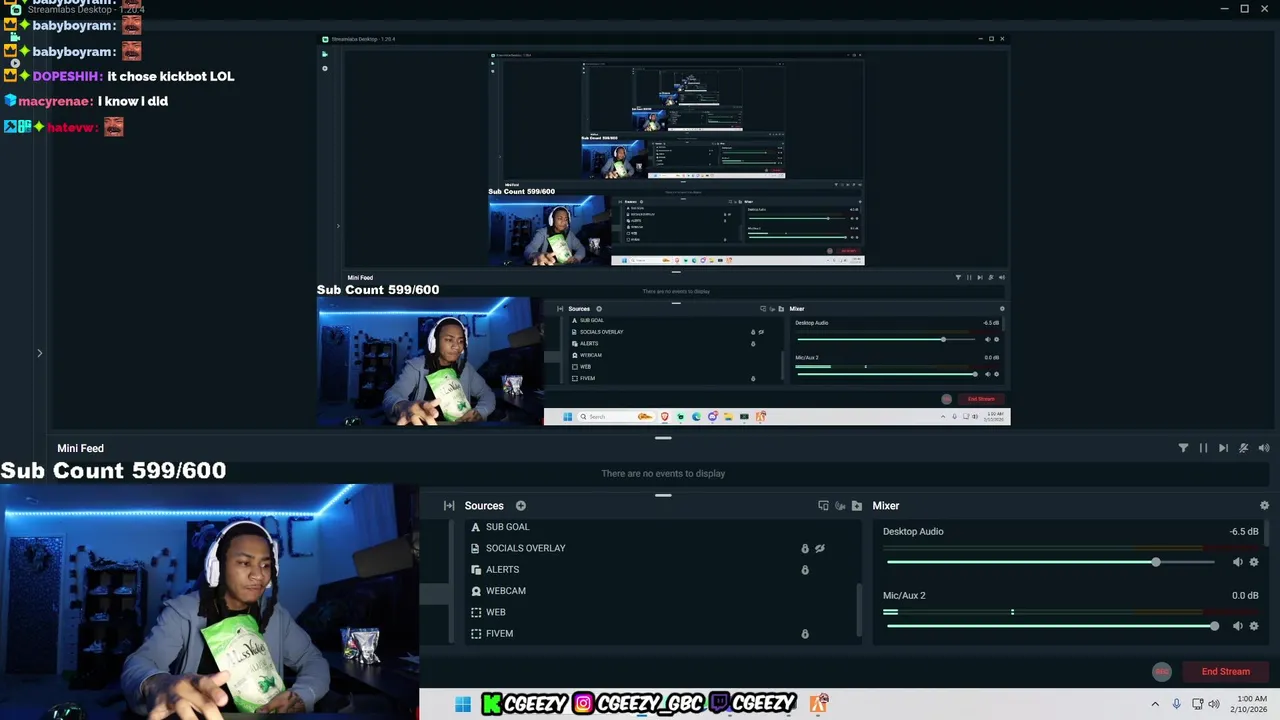Open system volume tray icon

coord(1214,704)
